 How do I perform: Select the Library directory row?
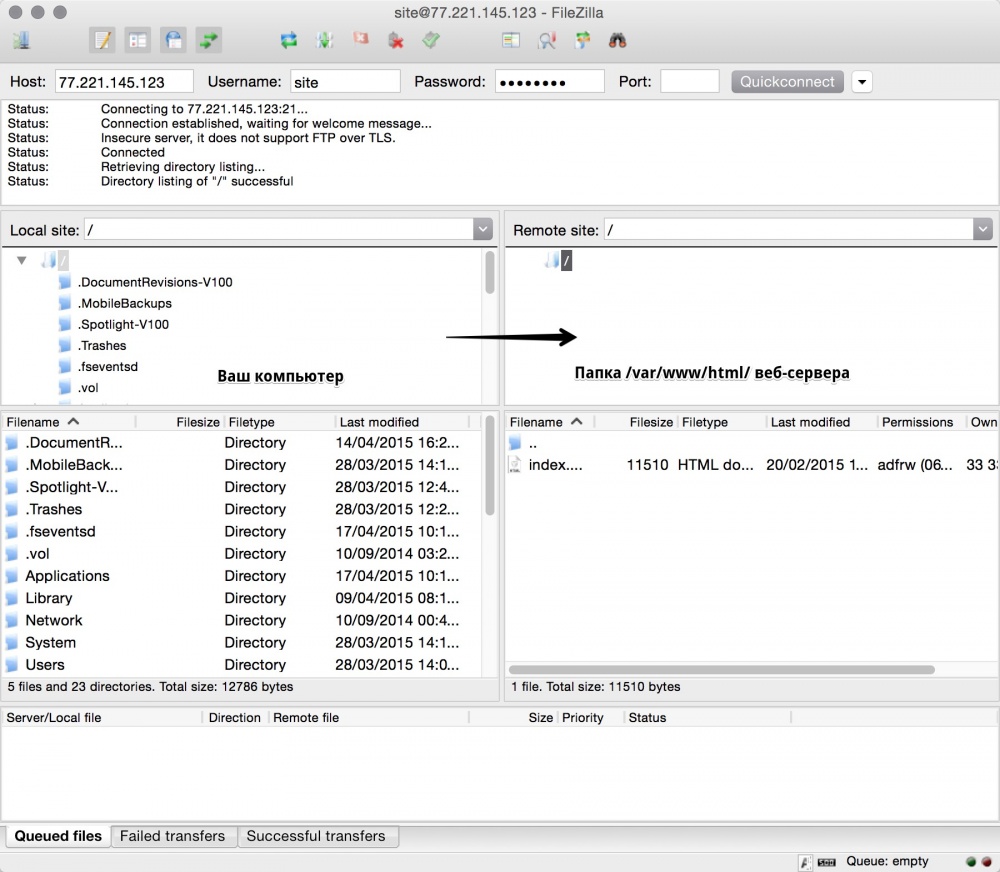point(242,598)
